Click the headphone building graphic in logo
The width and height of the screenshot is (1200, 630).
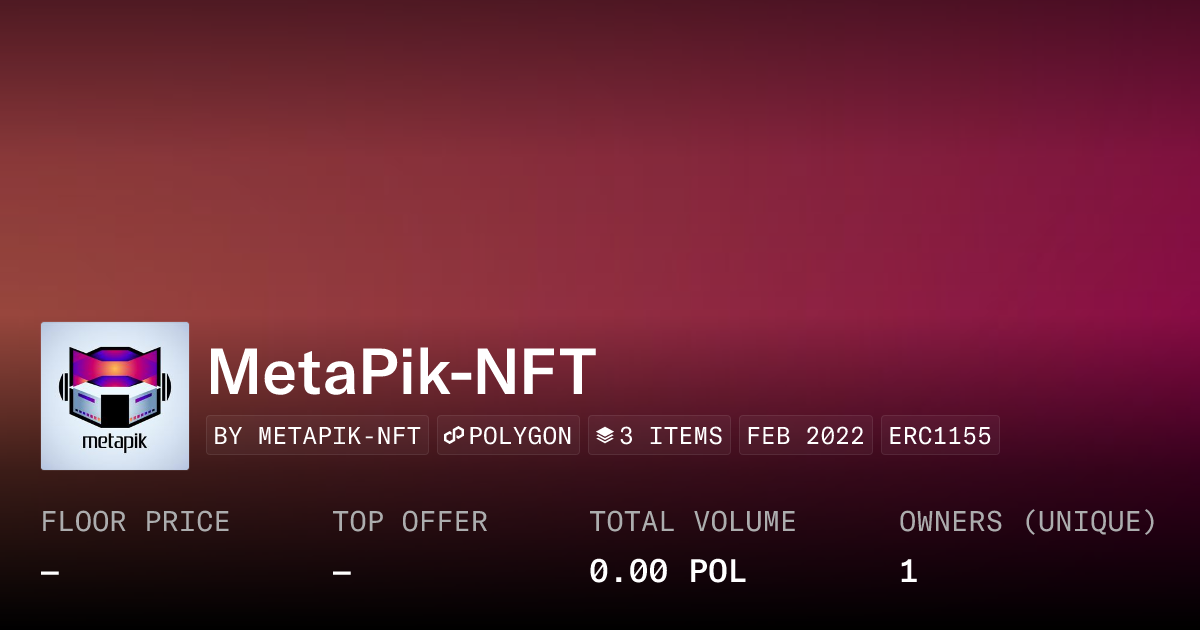point(115,385)
